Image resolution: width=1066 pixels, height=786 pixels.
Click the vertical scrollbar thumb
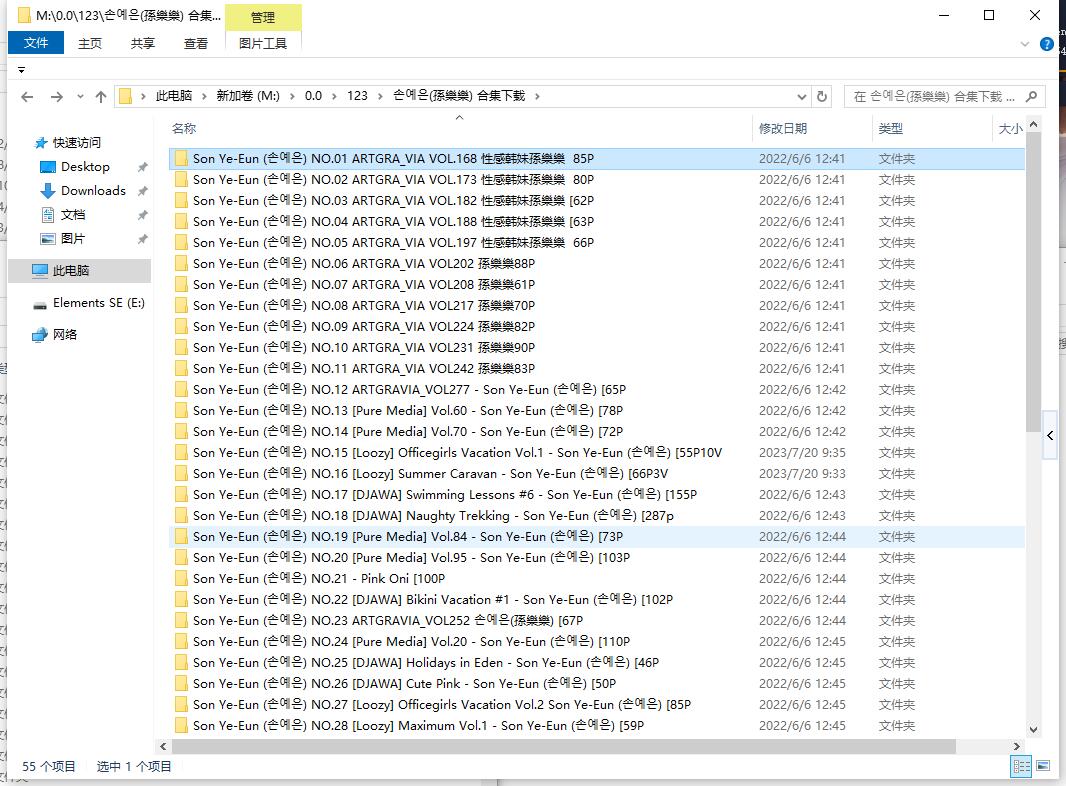pos(1033,281)
